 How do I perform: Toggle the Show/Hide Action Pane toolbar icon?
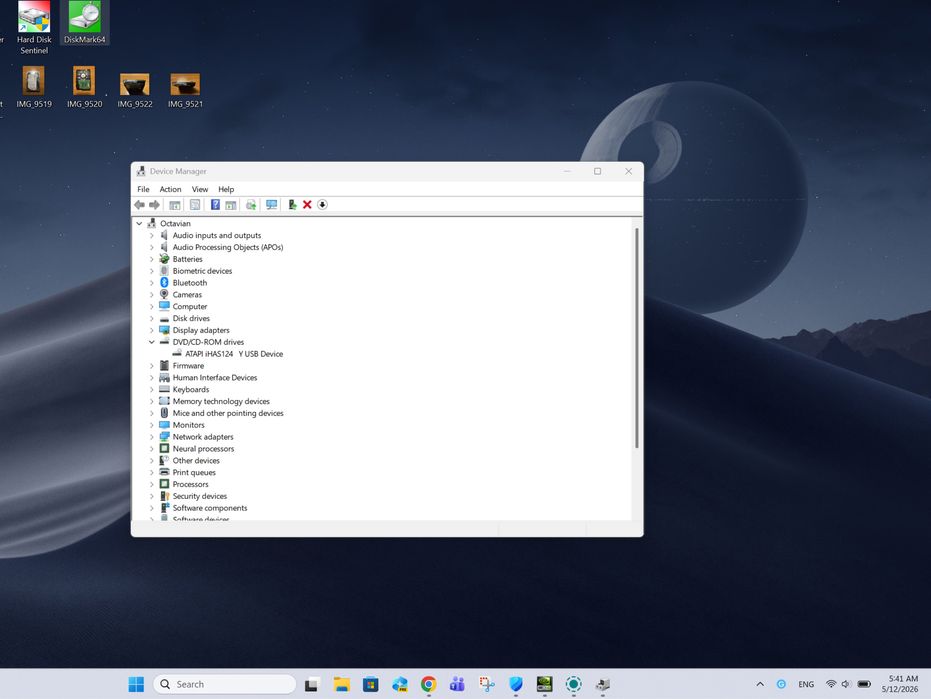(230, 205)
